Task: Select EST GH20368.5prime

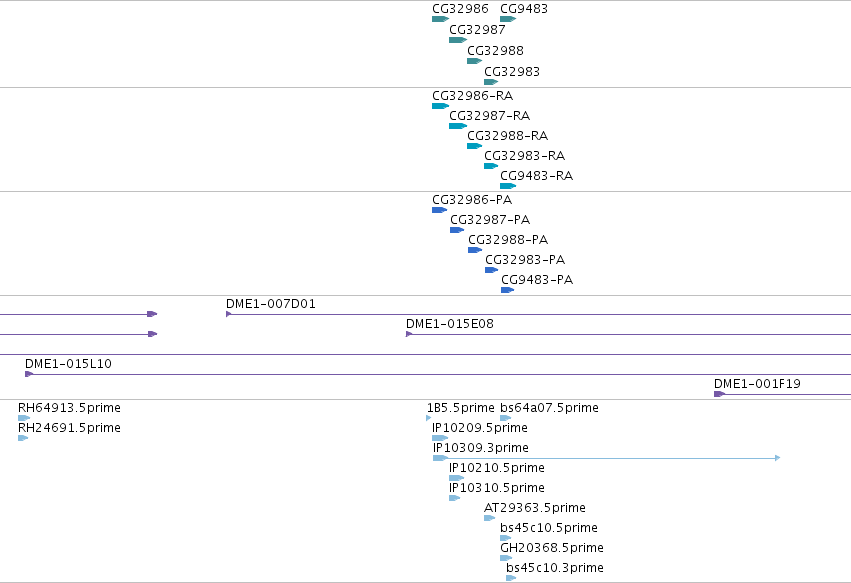Action: tap(551, 549)
